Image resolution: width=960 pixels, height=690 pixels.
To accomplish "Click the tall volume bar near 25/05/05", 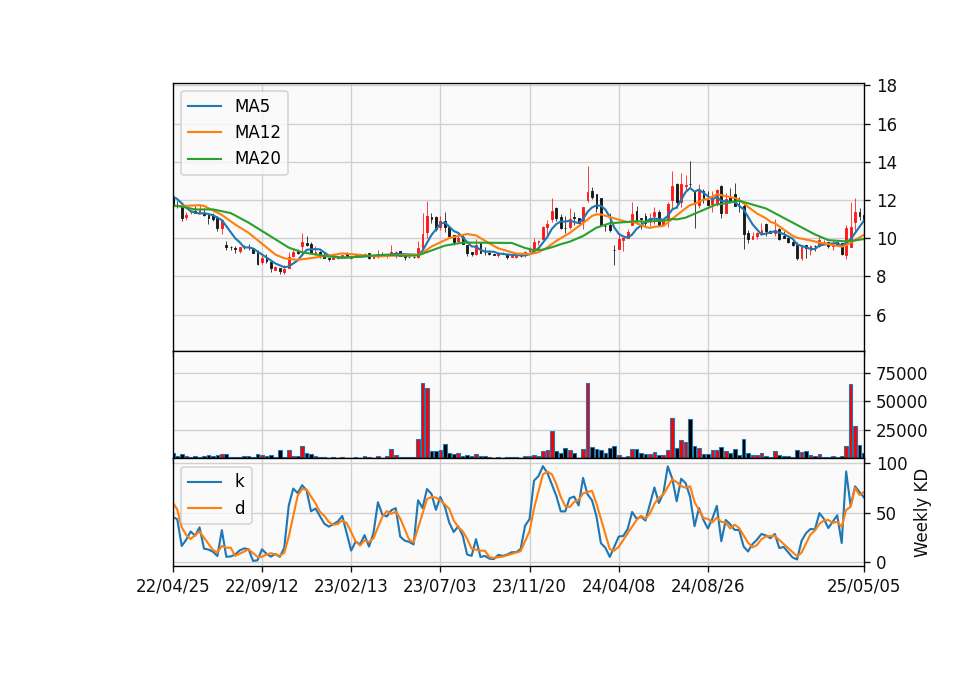I will (x=851, y=421).
